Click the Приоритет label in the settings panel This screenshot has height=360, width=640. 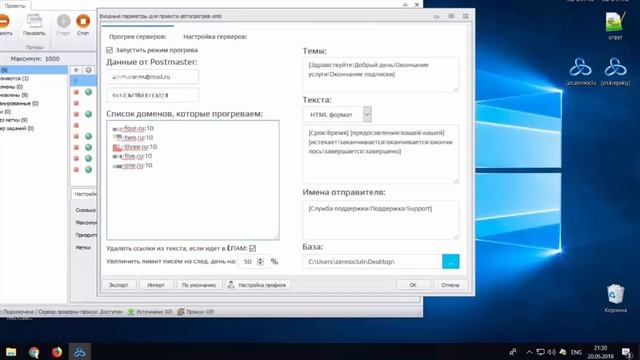[x=86, y=235]
